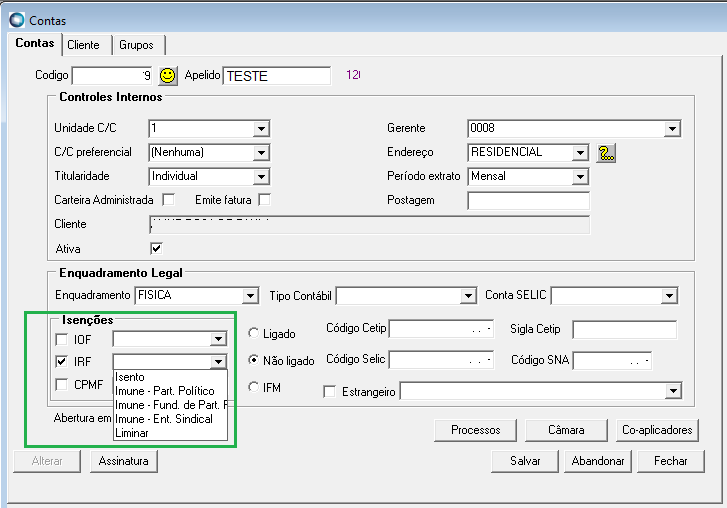Choose the IFM radio option

tap(254, 387)
